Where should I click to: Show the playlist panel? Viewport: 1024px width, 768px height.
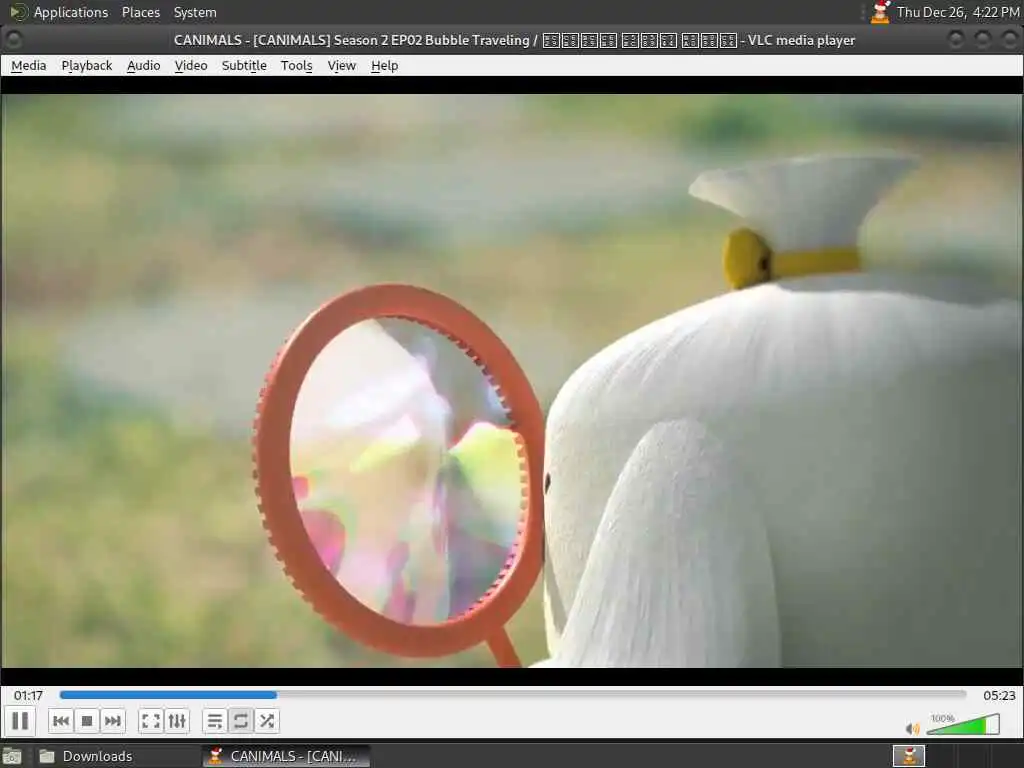click(215, 721)
